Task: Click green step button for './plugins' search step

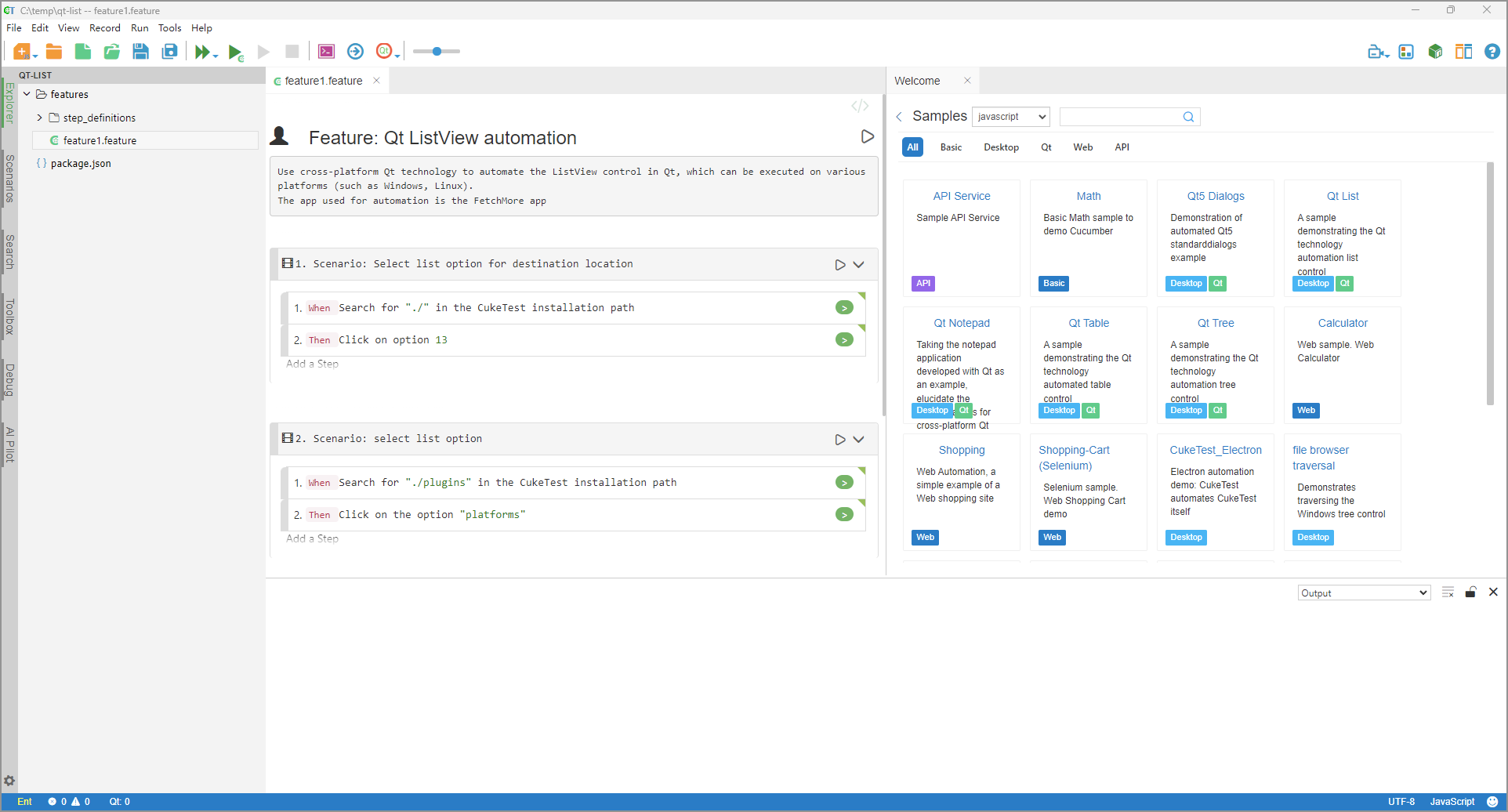Action: click(844, 483)
